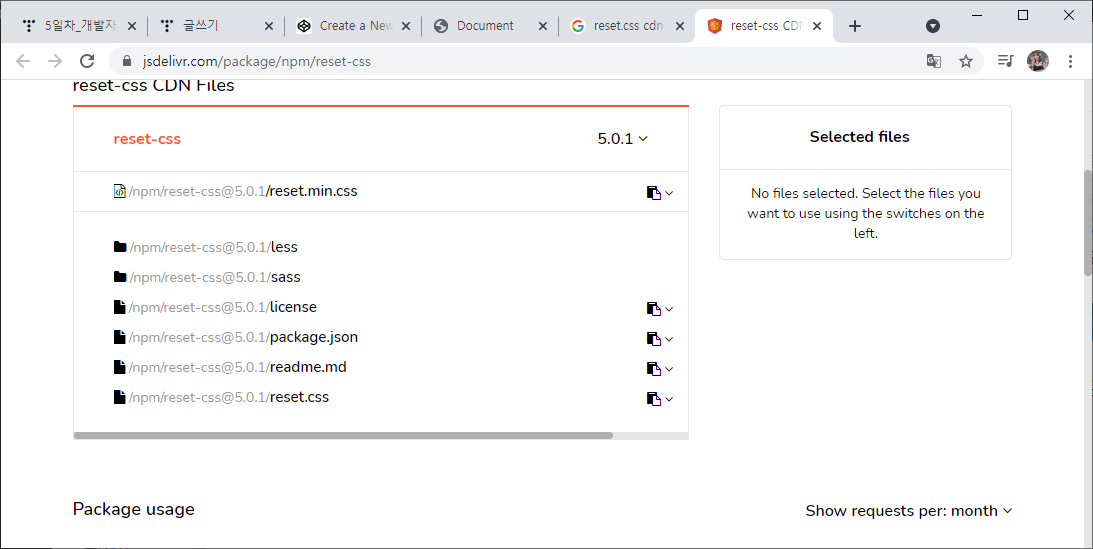Expand copy options chevron for reset.css
Viewport: 1093px width, 549px height.
669,399
